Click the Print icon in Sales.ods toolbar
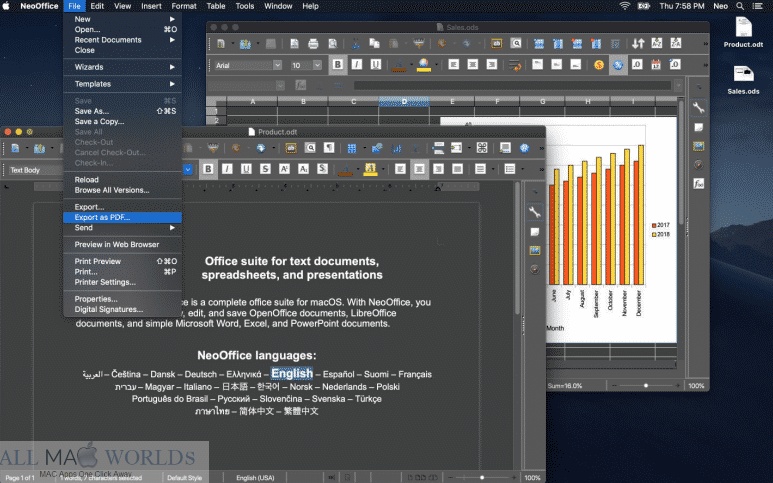 point(313,44)
